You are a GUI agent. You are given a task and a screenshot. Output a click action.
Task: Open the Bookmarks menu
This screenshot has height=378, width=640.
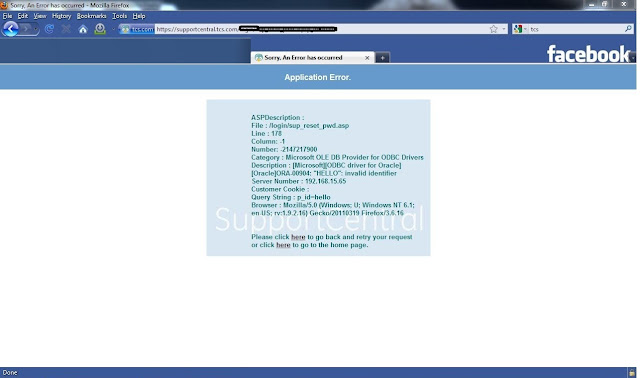point(91,16)
